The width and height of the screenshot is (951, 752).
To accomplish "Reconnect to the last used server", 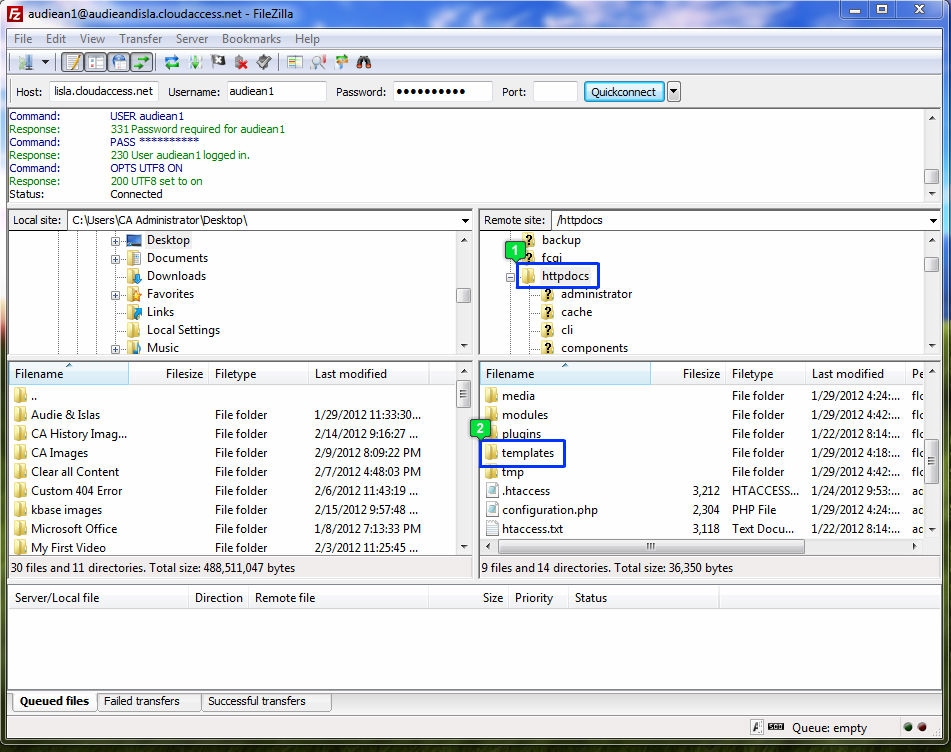I will pyautogui.click(x=264, y=62).
